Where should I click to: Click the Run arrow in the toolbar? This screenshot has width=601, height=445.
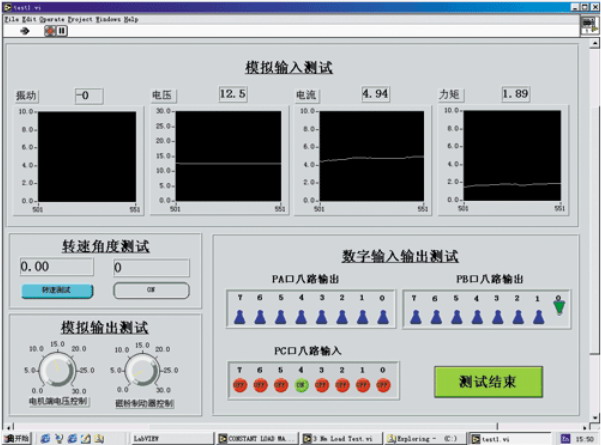25,30
